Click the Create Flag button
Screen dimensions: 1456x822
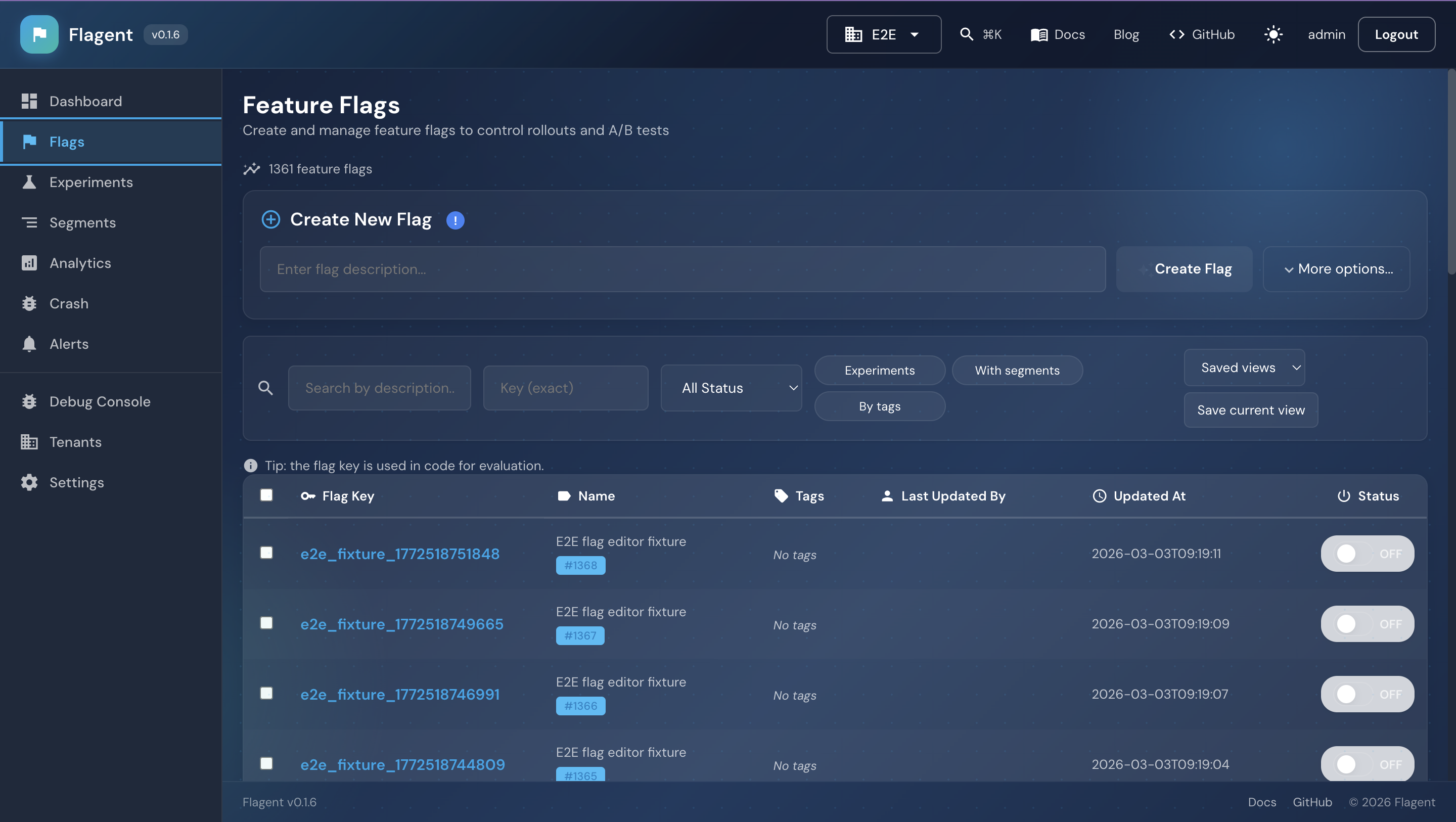pos(1193,268)
